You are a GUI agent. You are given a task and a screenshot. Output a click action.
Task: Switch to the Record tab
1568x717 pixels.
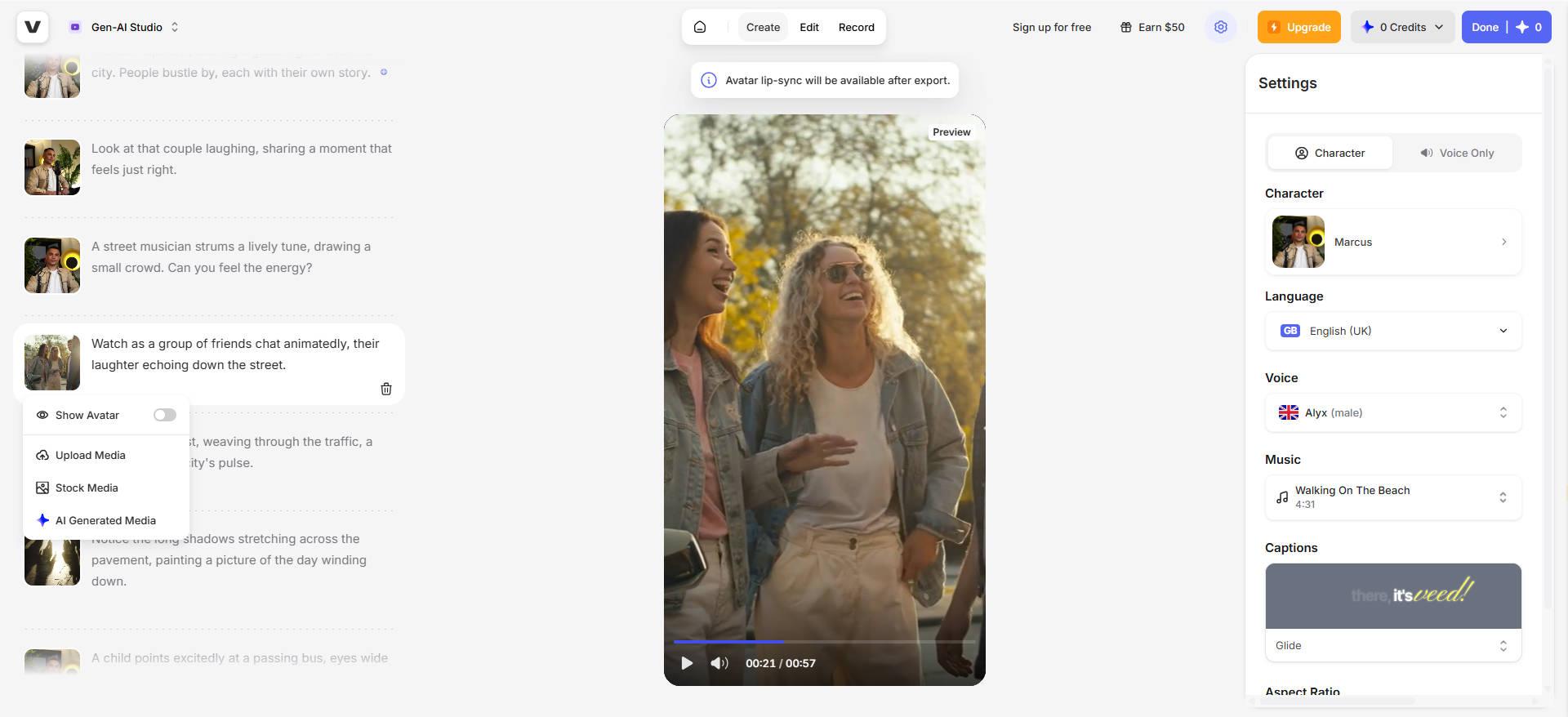[x=856, y=27]
